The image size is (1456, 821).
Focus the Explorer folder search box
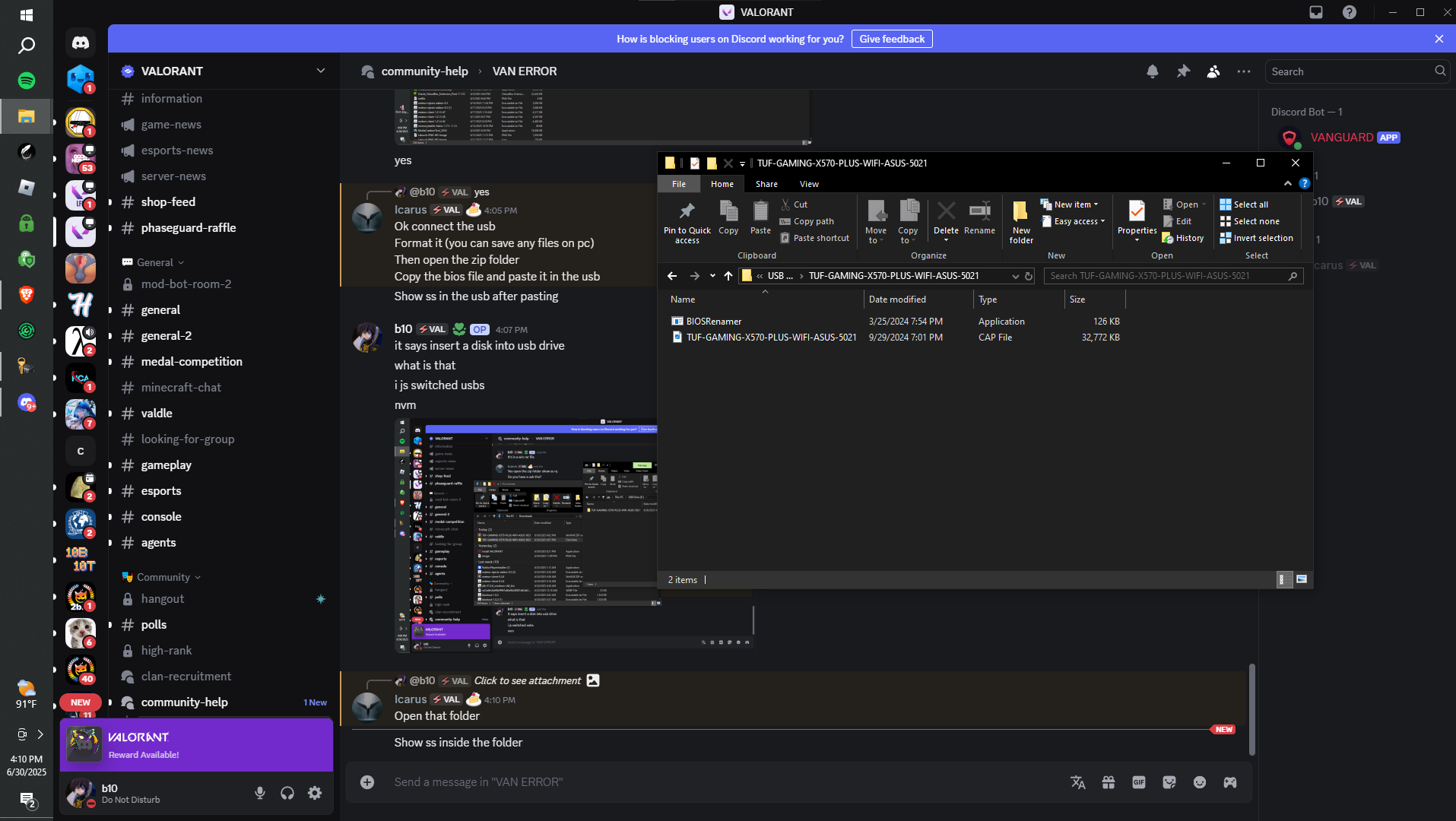tap(1173, 276)
